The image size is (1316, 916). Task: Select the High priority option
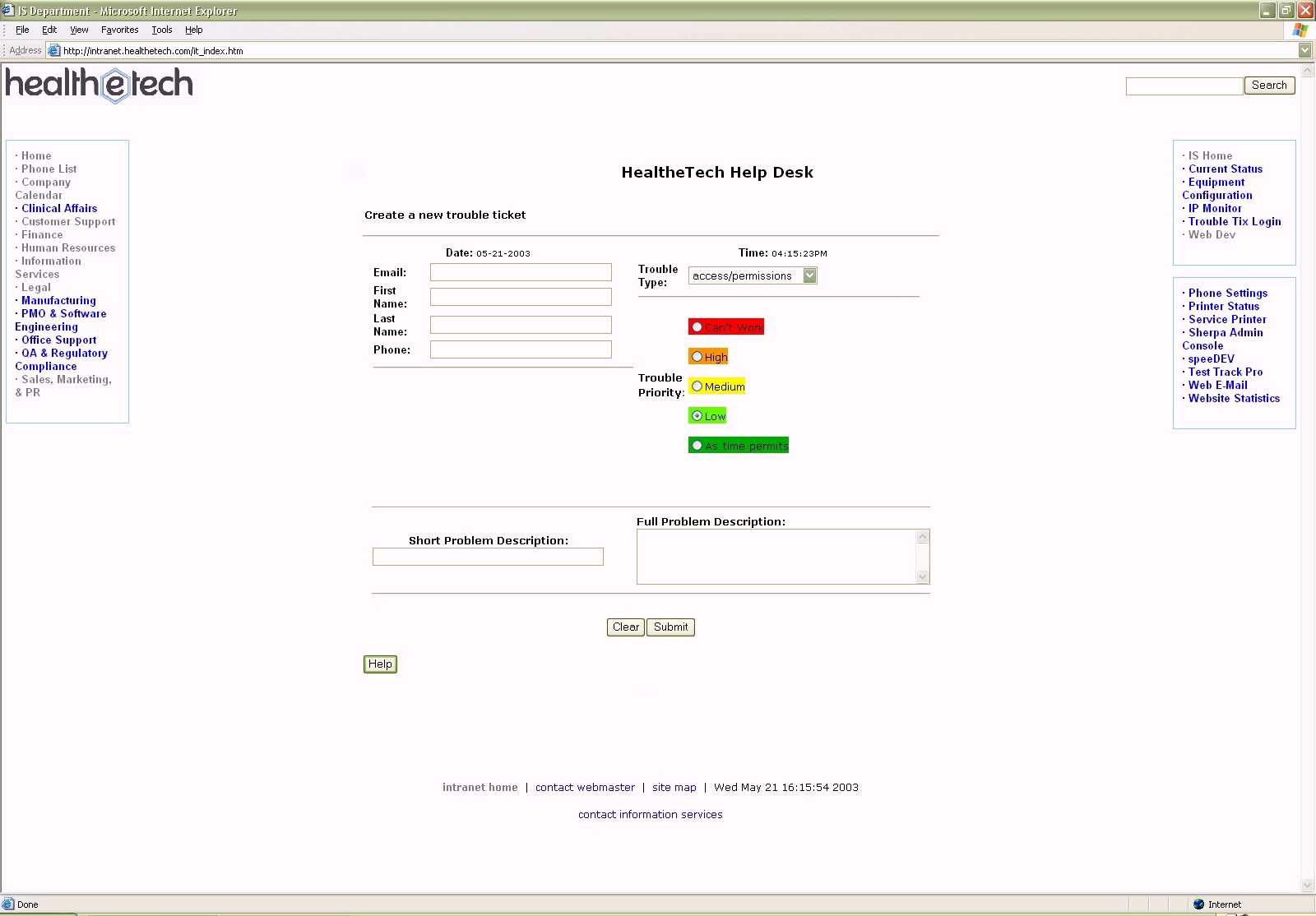(697, 357)
